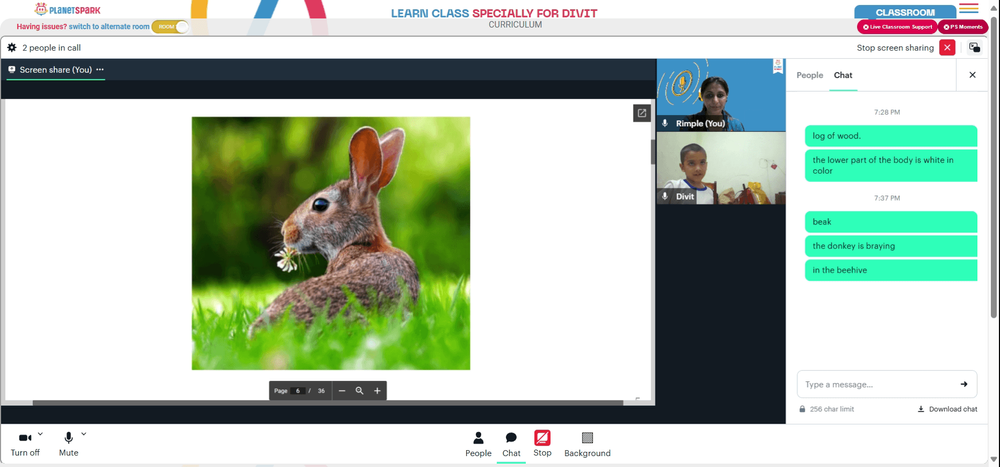
Task: Select the Chat tab in side panel
Action: pos(843,75)
